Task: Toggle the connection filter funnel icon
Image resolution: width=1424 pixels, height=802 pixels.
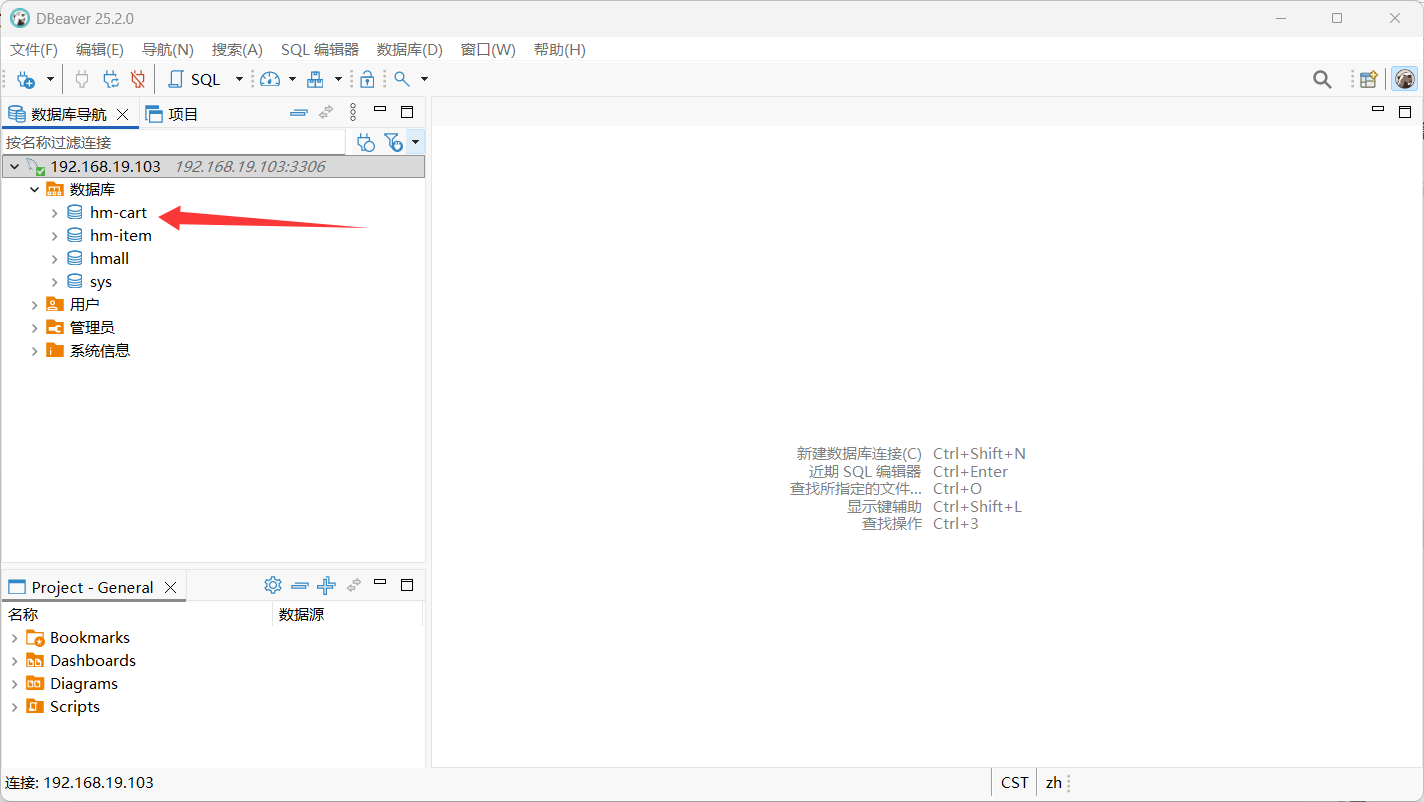Action: (394, 142)
